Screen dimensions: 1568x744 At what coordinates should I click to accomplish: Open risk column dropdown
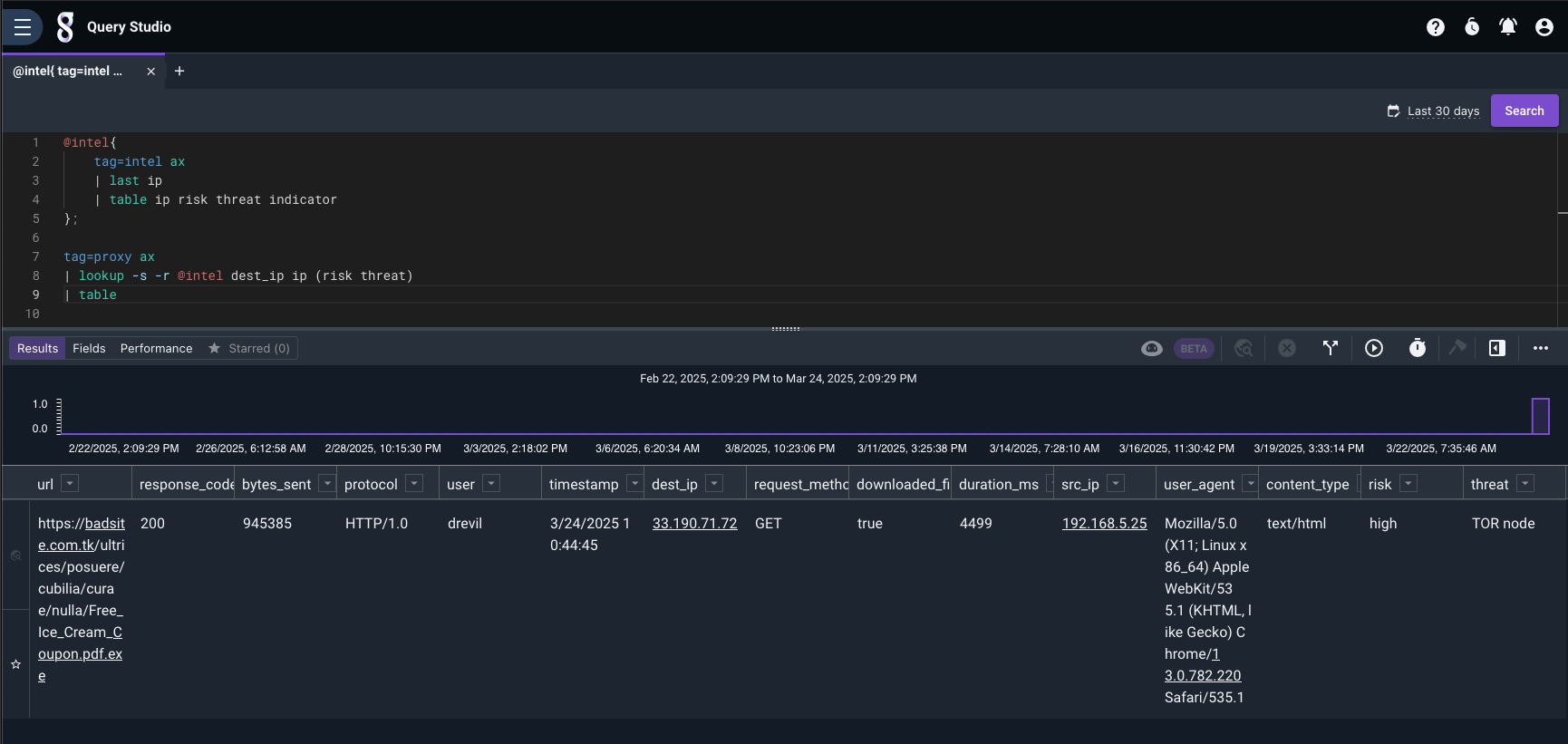(1408, 483)
